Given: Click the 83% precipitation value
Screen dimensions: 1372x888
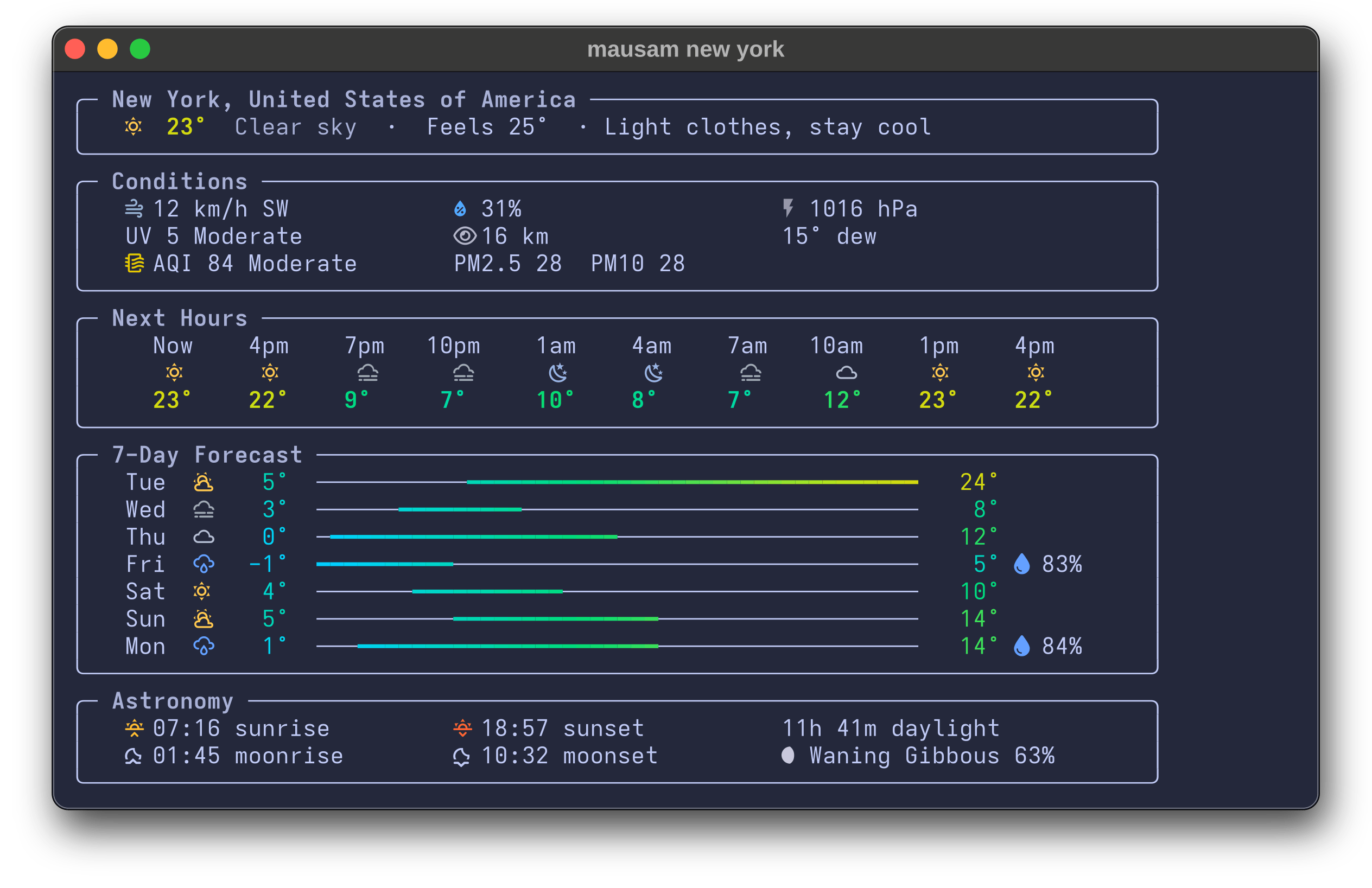Looking at the screenshot, I should [1062, 564].
